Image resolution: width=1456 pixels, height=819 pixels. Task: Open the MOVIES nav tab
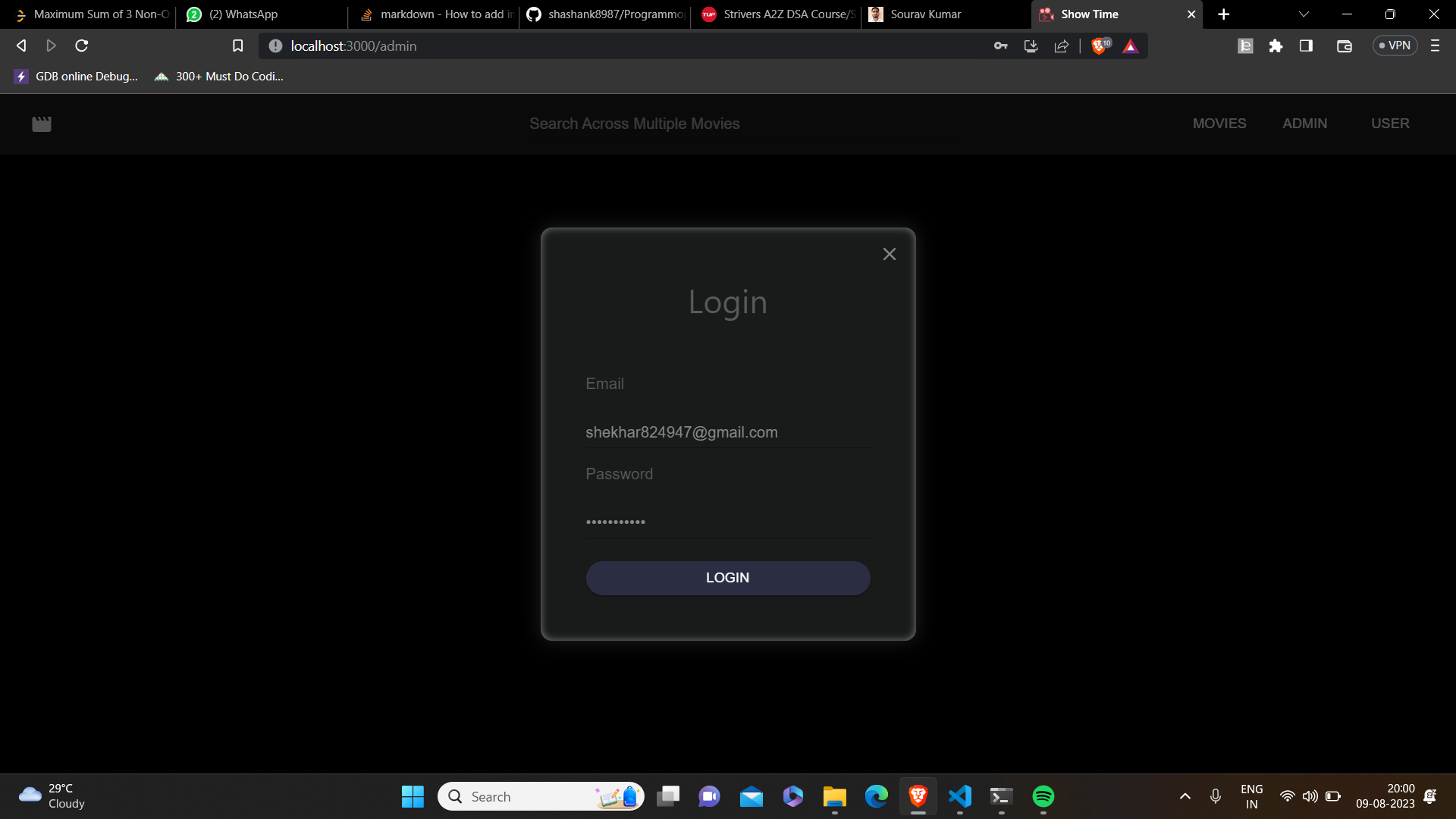1219,124
